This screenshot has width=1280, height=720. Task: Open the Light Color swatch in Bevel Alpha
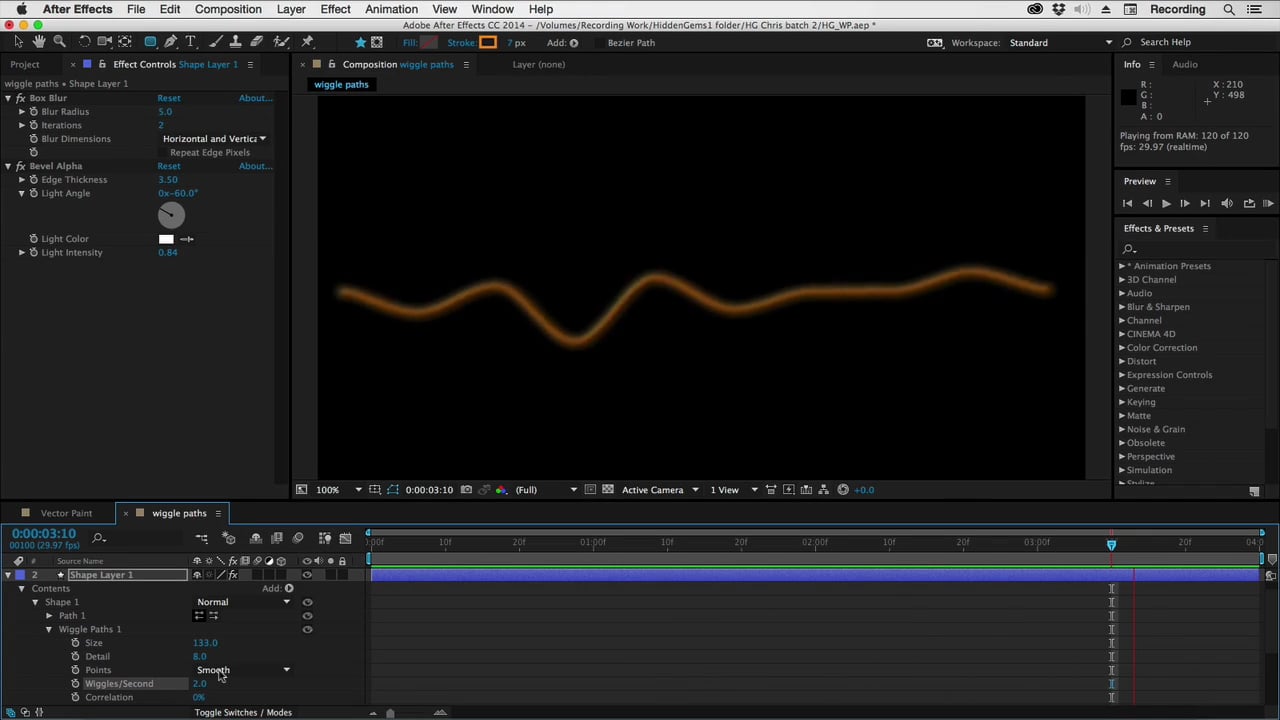166,238
